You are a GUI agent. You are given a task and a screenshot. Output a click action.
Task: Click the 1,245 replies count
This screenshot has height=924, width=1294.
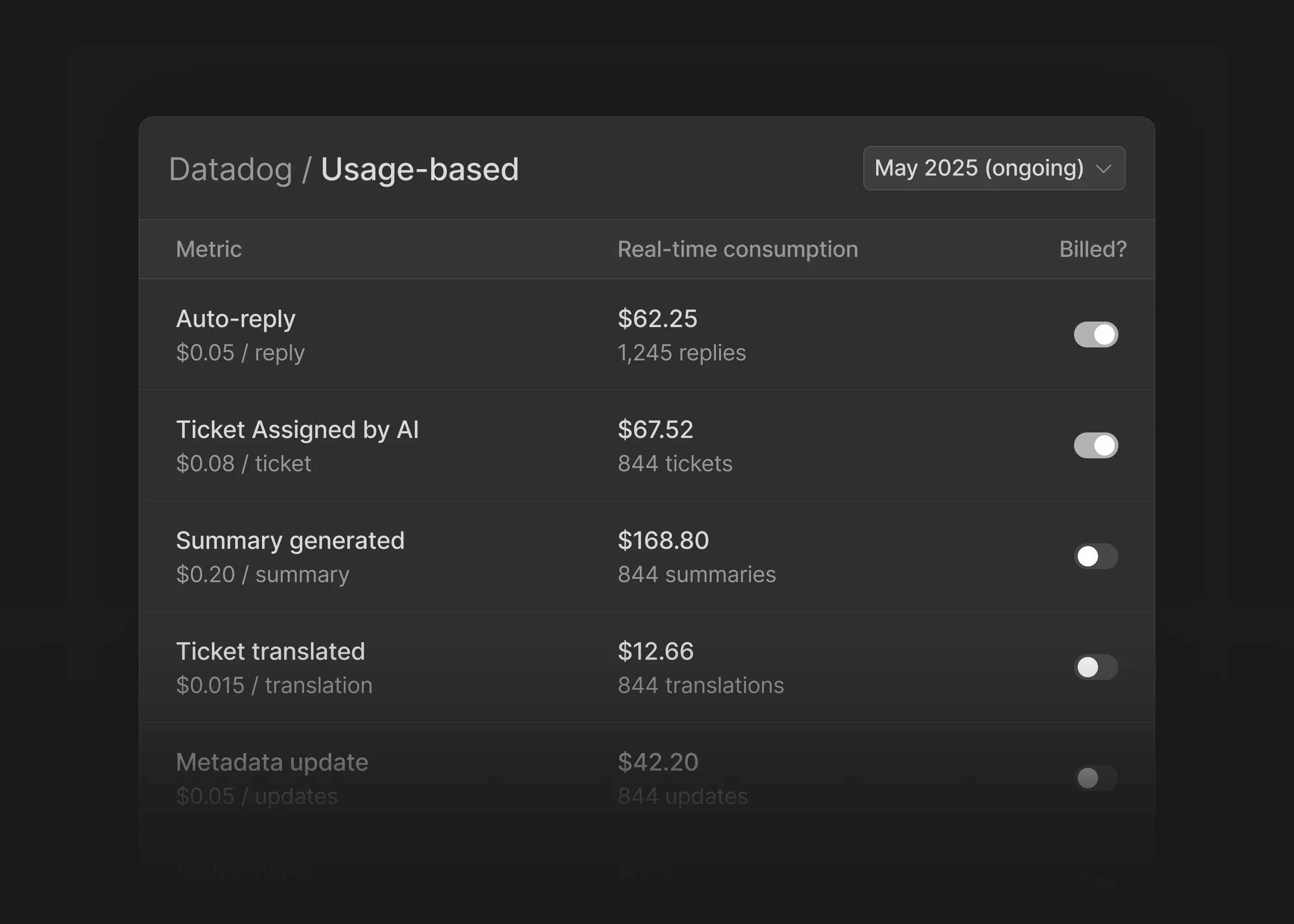click(682, 353)
